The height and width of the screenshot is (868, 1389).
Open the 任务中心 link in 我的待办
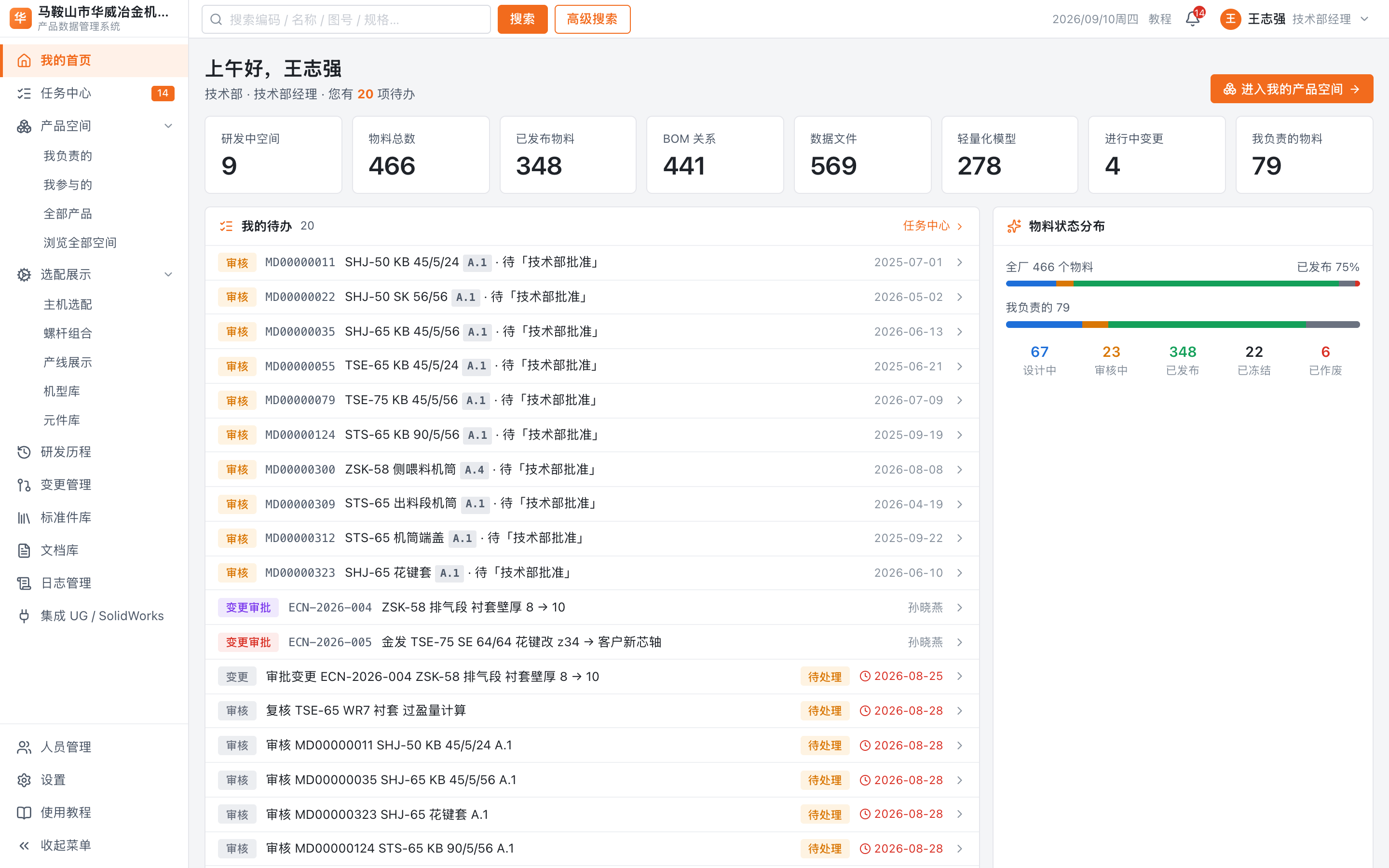(x=933, y=226)
